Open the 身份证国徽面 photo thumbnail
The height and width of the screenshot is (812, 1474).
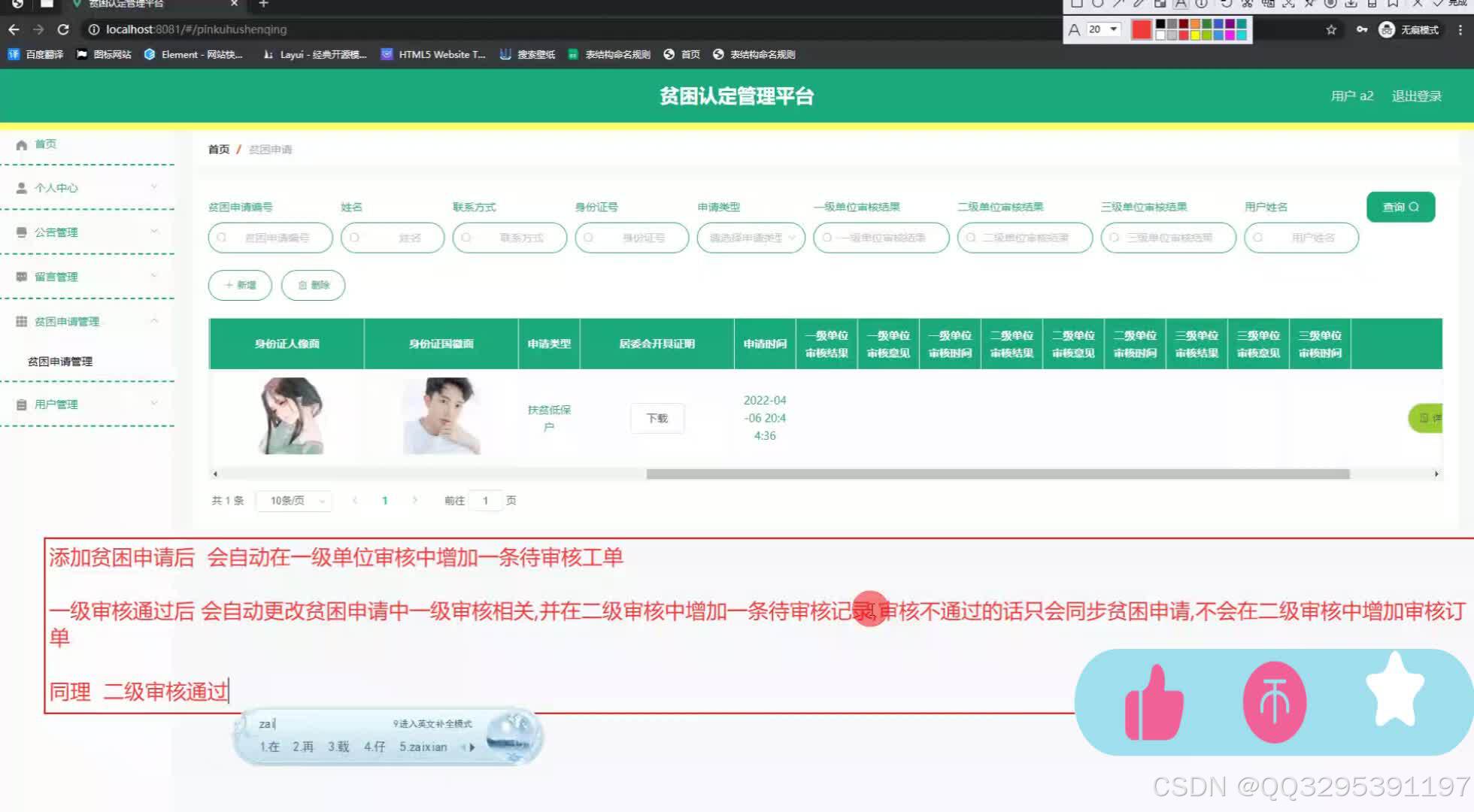click(x=441, y=416)
